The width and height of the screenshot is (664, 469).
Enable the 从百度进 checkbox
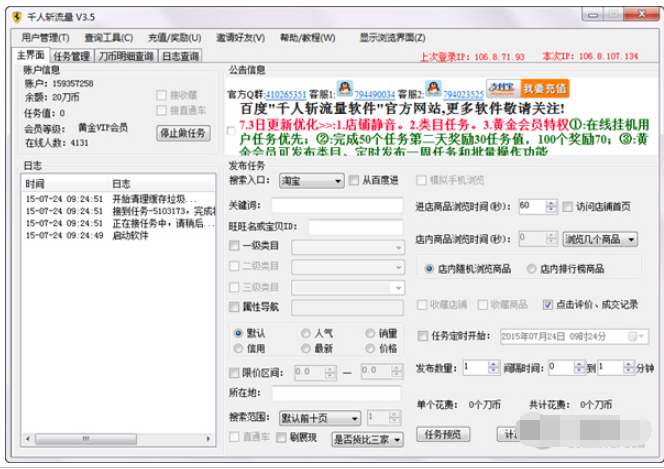339,181
